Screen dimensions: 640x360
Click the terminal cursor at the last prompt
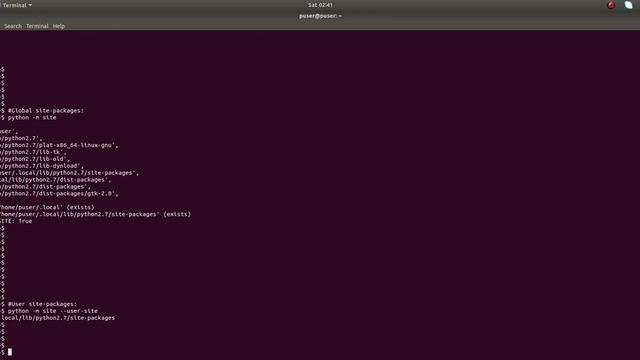(x=10, y=352)
